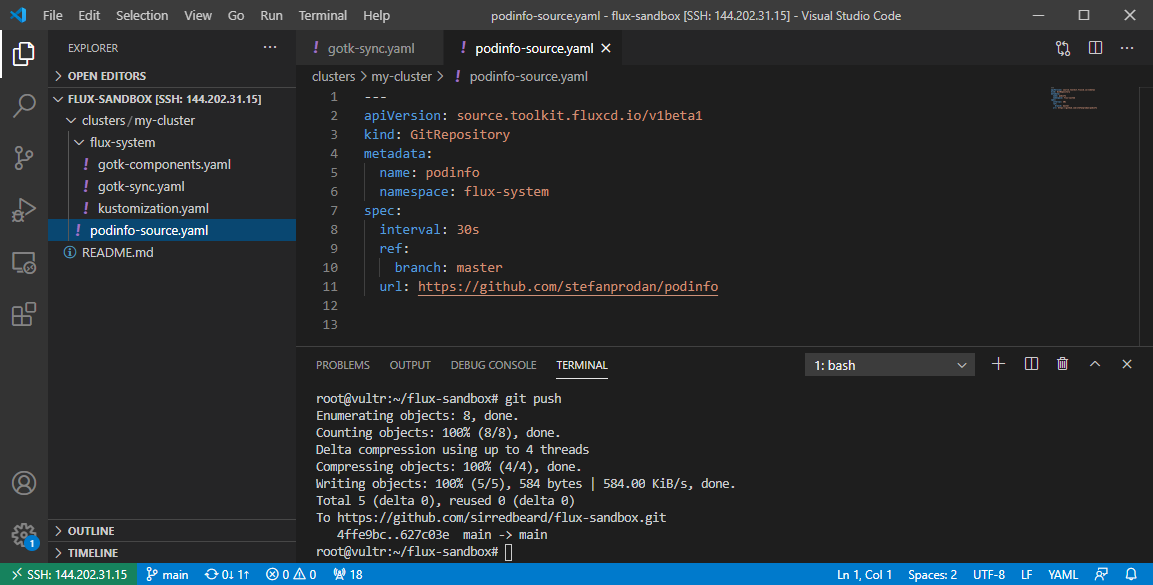The height and width of the screenshot is (585, 1153).
Task: Click the podinfo-source.yaml breadcrumb
Action: [521, 76]
